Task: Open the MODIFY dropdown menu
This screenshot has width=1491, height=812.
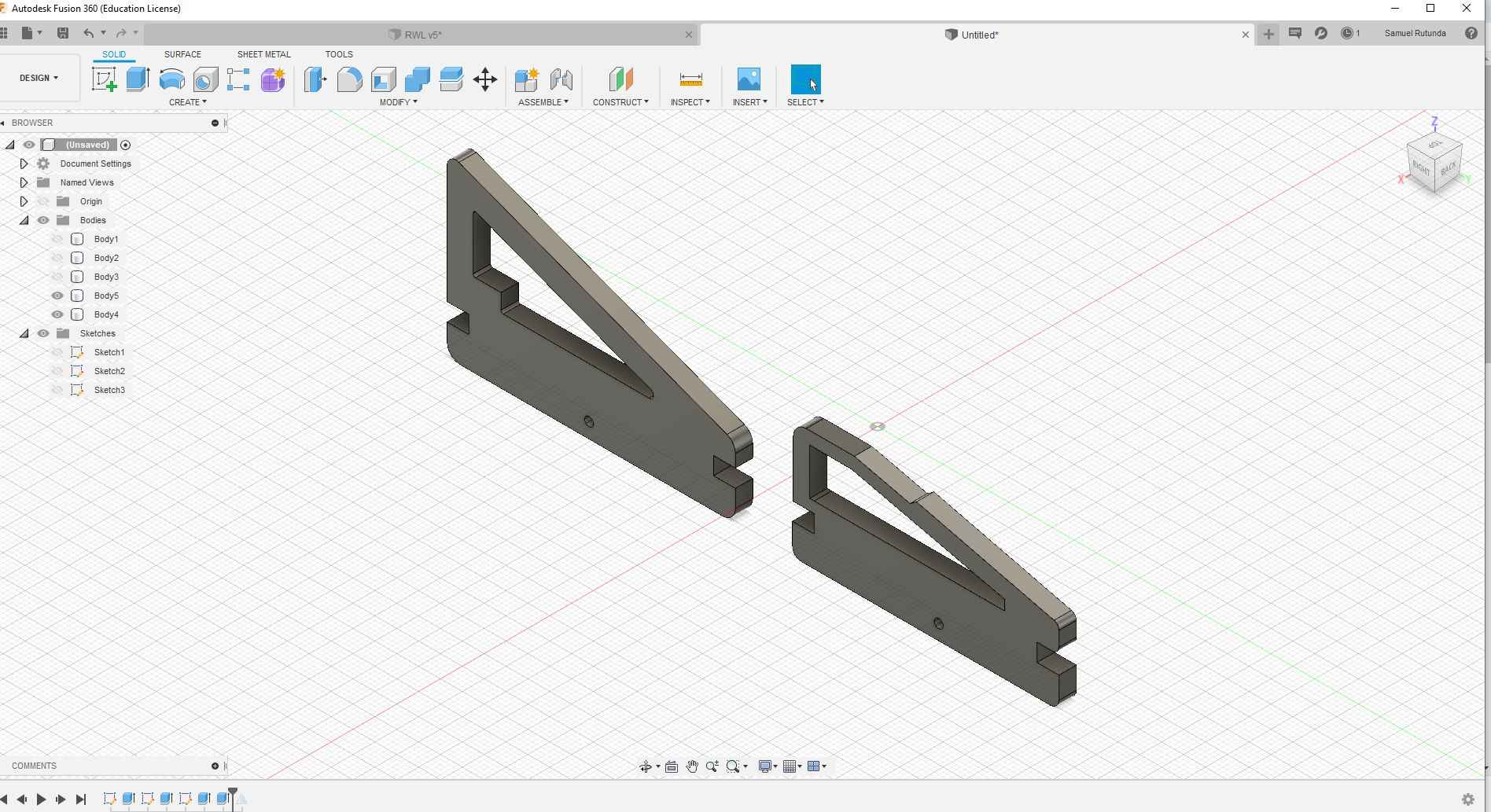Action: tap(398, 102)
